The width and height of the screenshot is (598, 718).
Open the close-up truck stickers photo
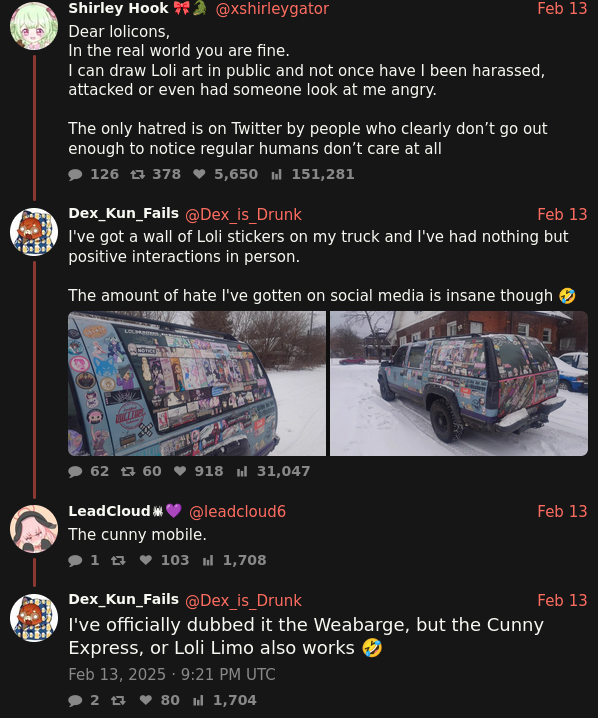[197, 384]
